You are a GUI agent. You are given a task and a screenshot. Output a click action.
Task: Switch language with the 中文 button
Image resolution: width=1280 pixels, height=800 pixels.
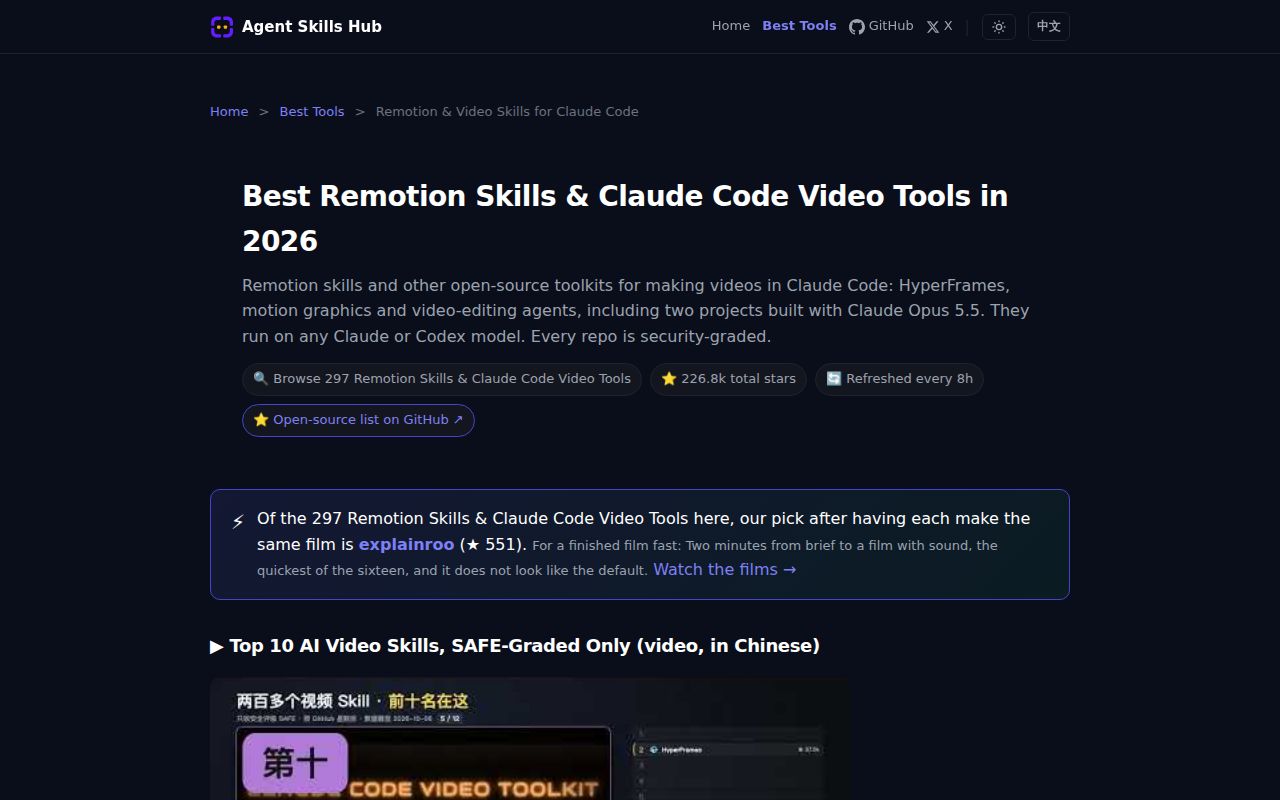[1049, 27]
